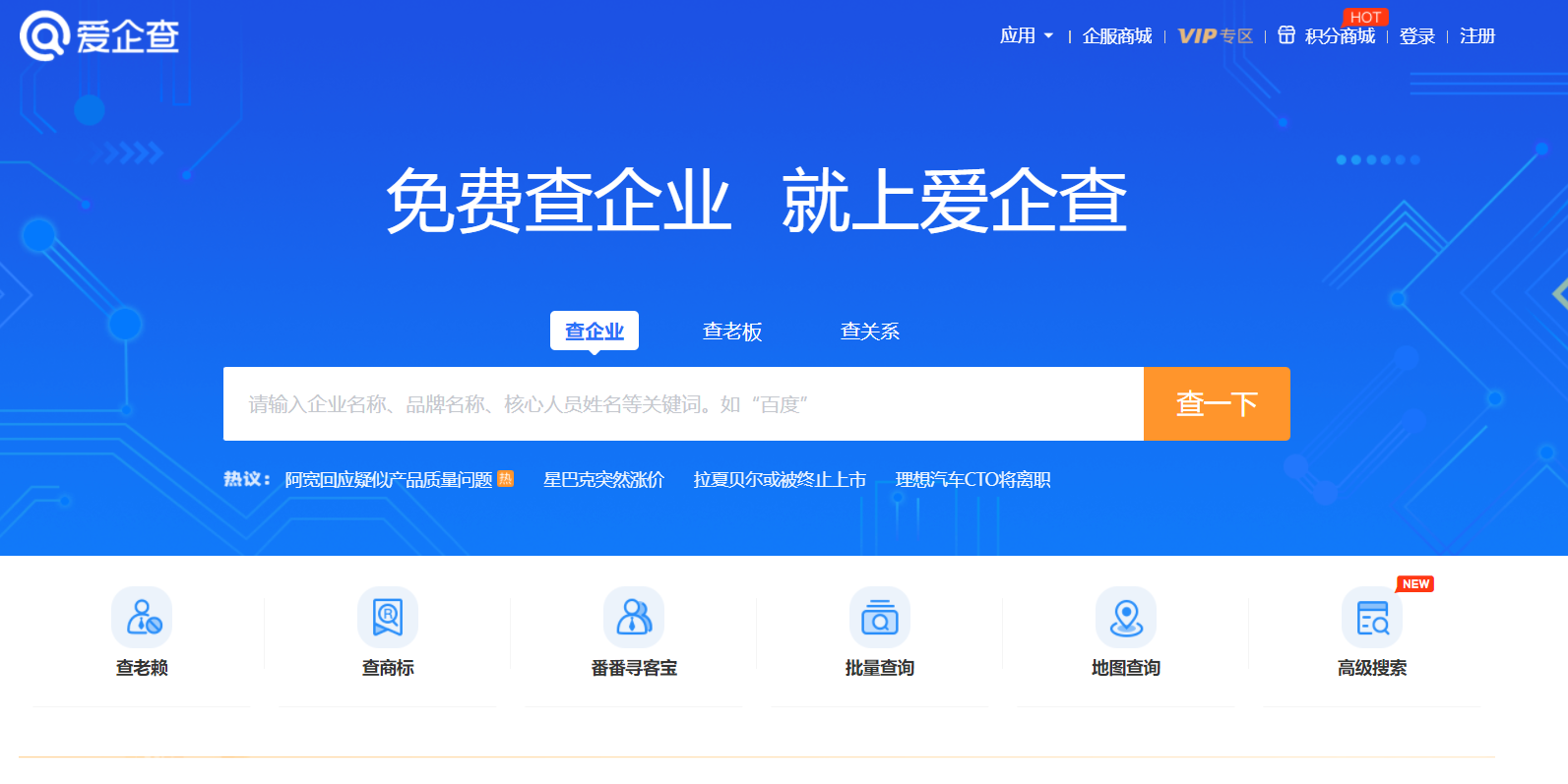Open 积分商城 points mall
This screenshot has width=1568, height=784.
1340,36
